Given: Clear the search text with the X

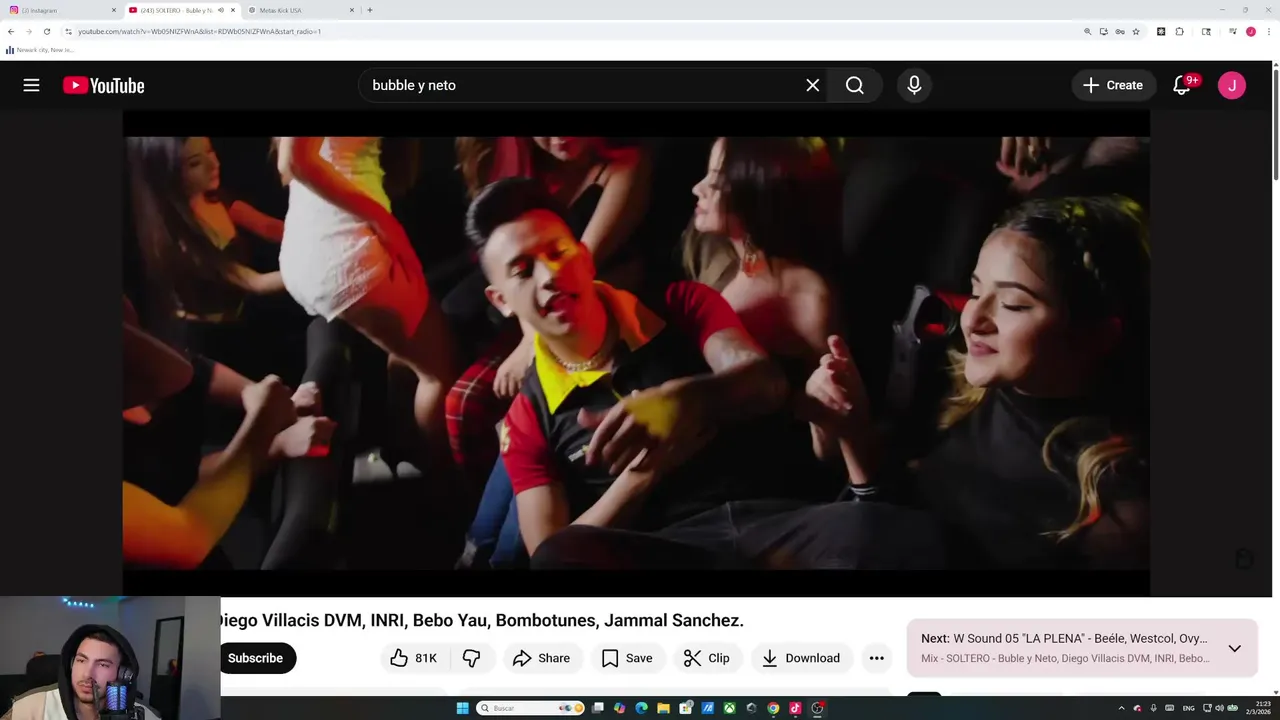Looking at the screenshot, I should (x=813, y=85).
